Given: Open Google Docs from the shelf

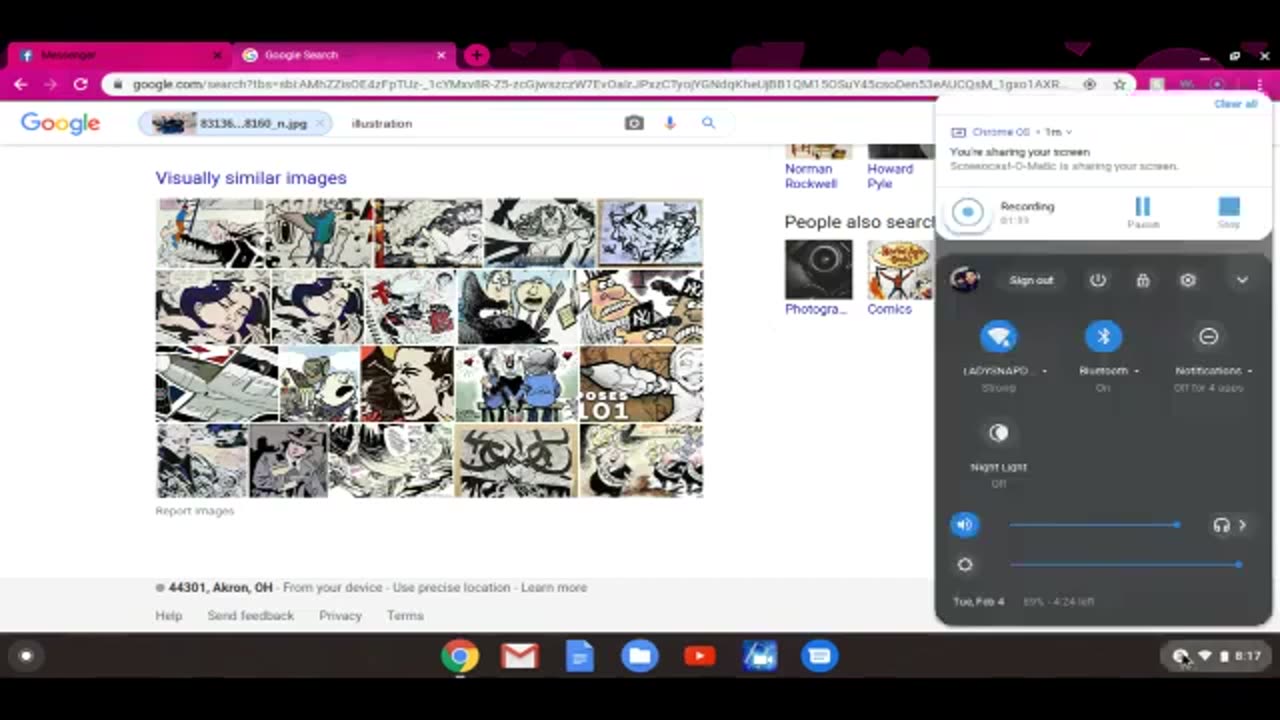Looking at the screenshot, I should coord(580,656).
